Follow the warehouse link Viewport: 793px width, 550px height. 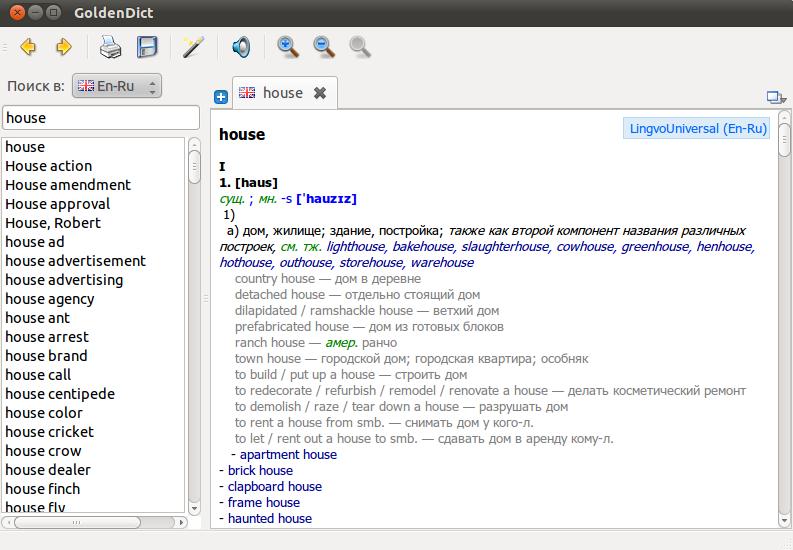pos(442,263)
